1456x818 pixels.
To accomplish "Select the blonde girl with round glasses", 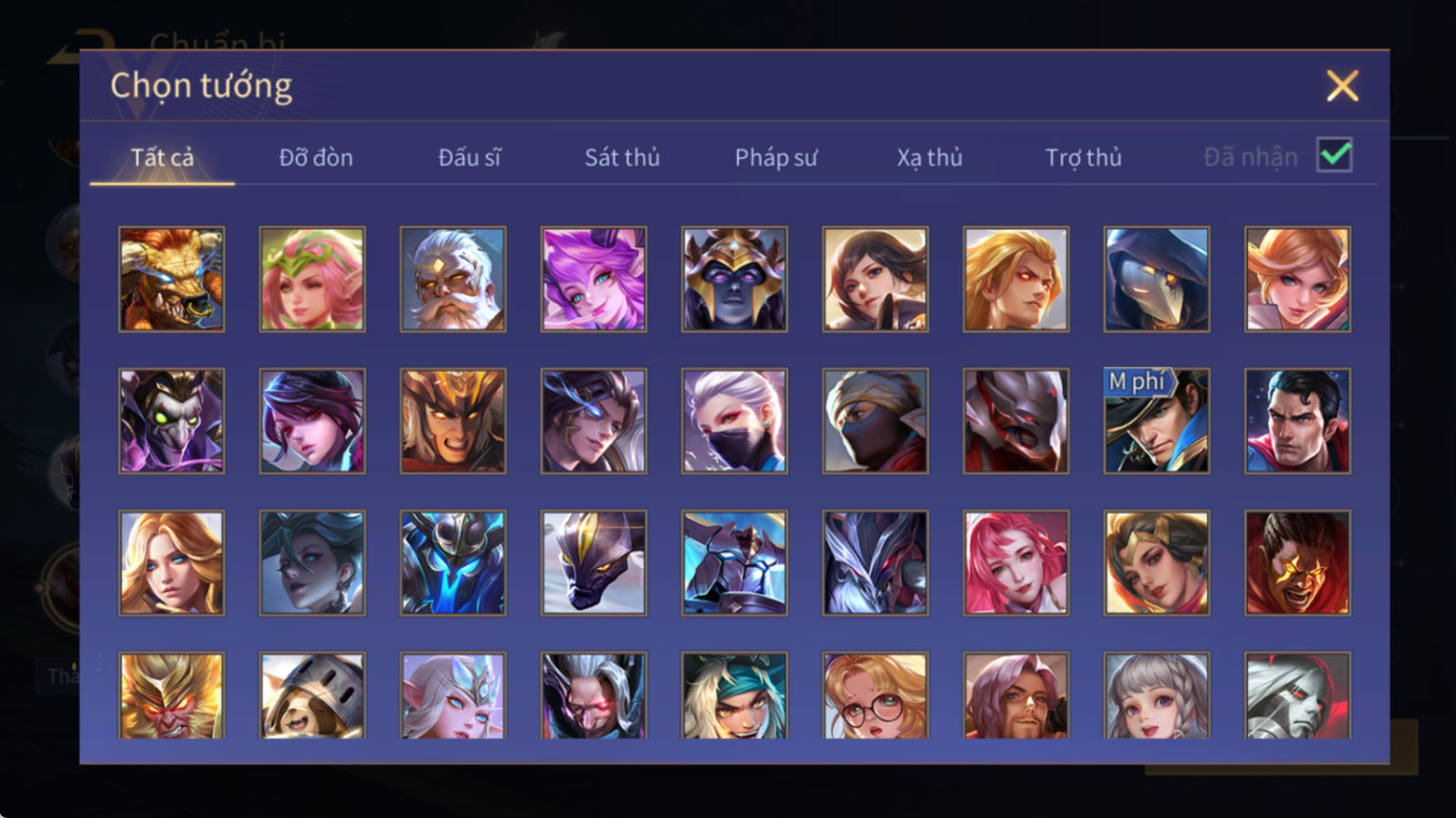I will click(x=875, y=696).
